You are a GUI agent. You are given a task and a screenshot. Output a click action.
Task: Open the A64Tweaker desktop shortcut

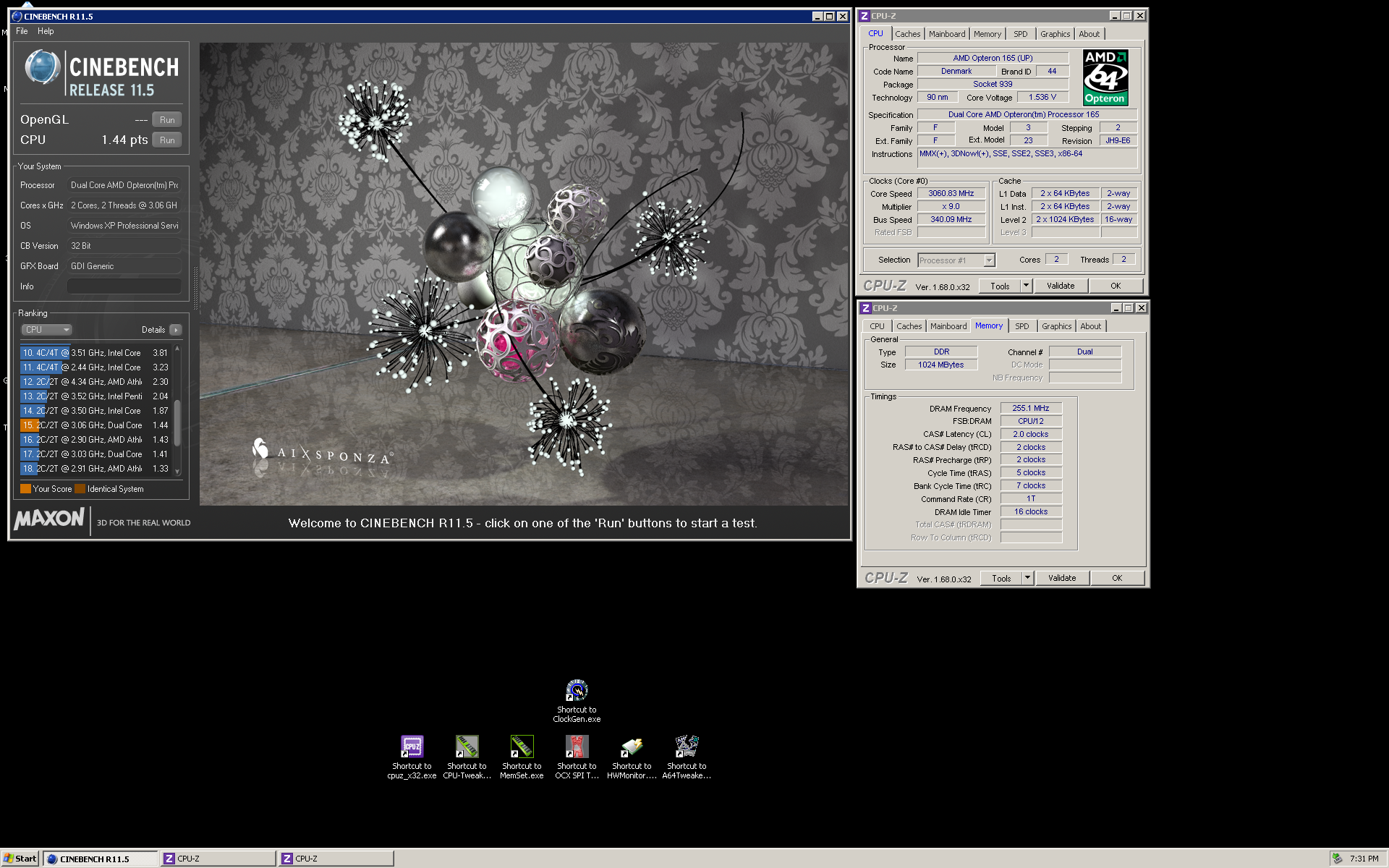687,757
